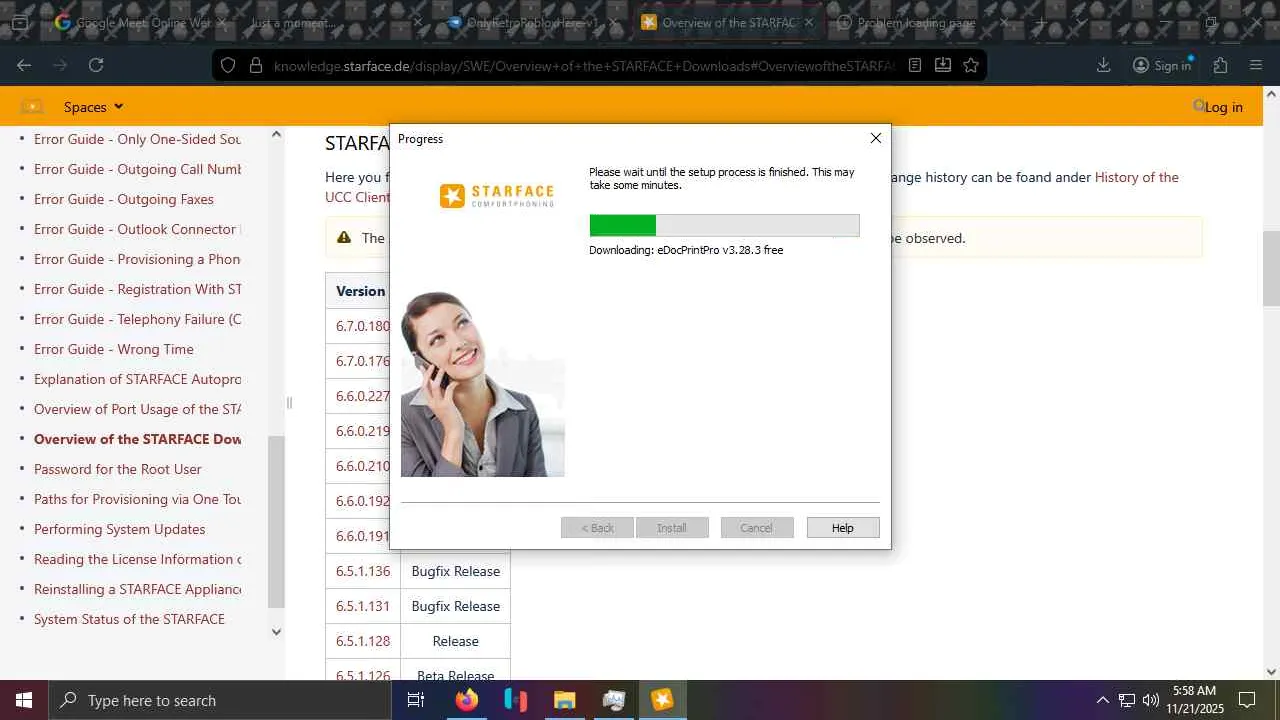
Task: Open Error Guide - Registration page
Action: 137,289
